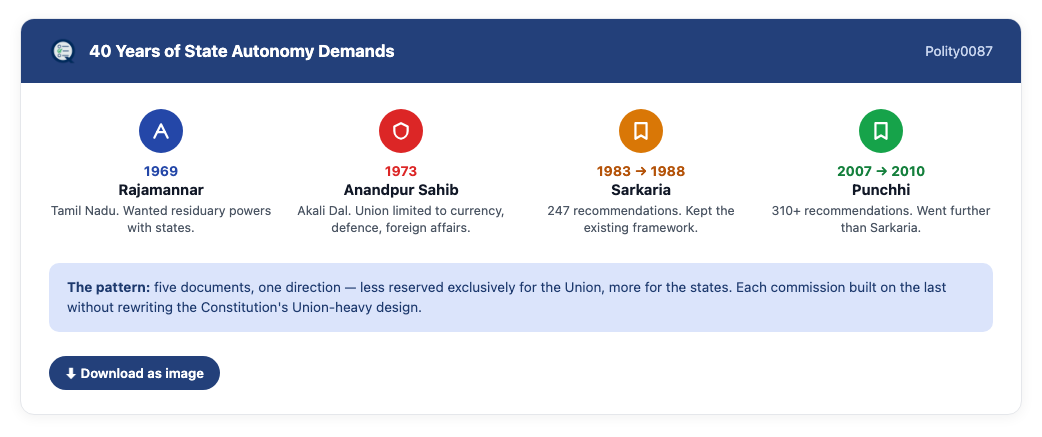Select the 40 Years of State Autonomy Demands title
The width and height of the screenshot is (1042, 437).
pyautogui.click(x=242, y=51)
